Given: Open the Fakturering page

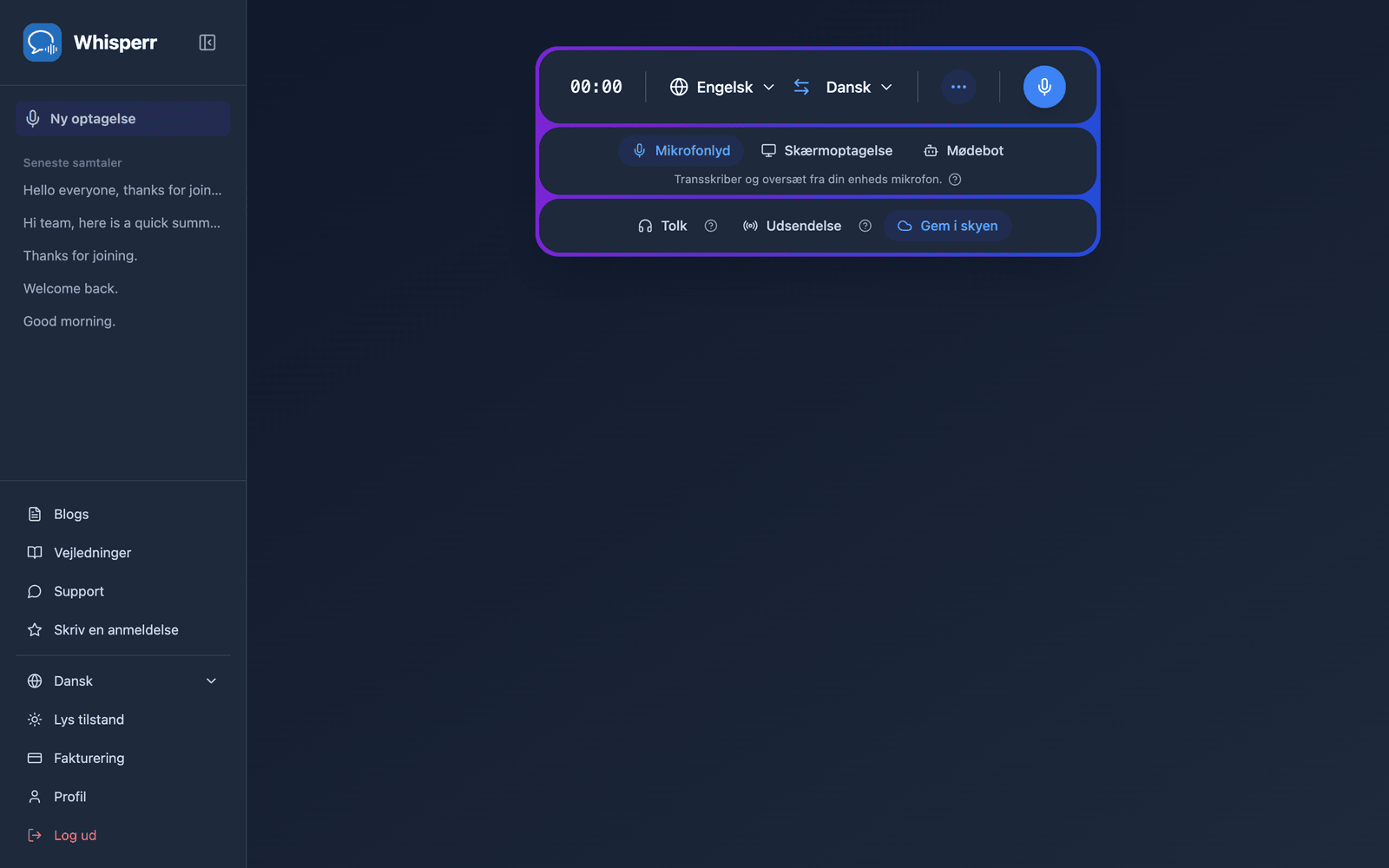Looking at the screenshot, I should [x=123, y=758].
